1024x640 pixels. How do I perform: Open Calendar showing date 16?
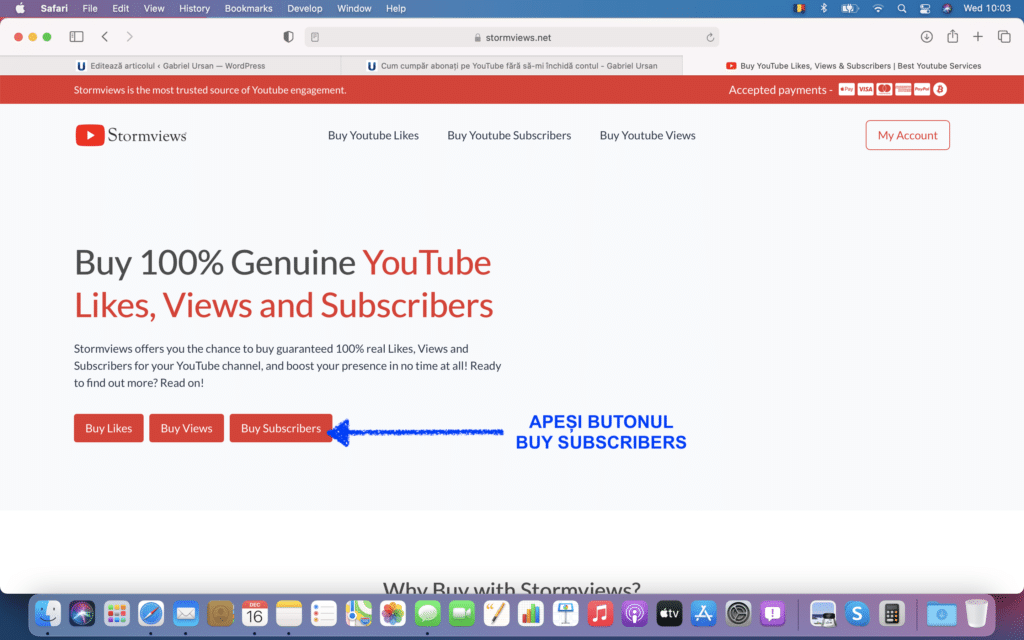(255, 613)
